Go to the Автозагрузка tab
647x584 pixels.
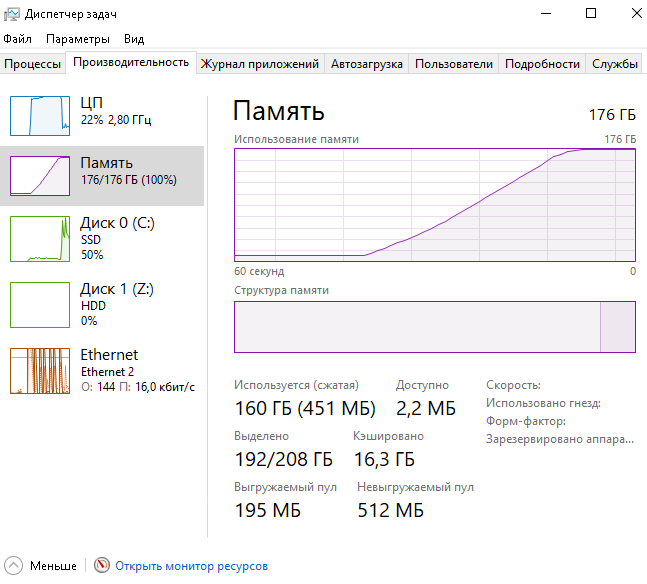click(x=367, y=64)
